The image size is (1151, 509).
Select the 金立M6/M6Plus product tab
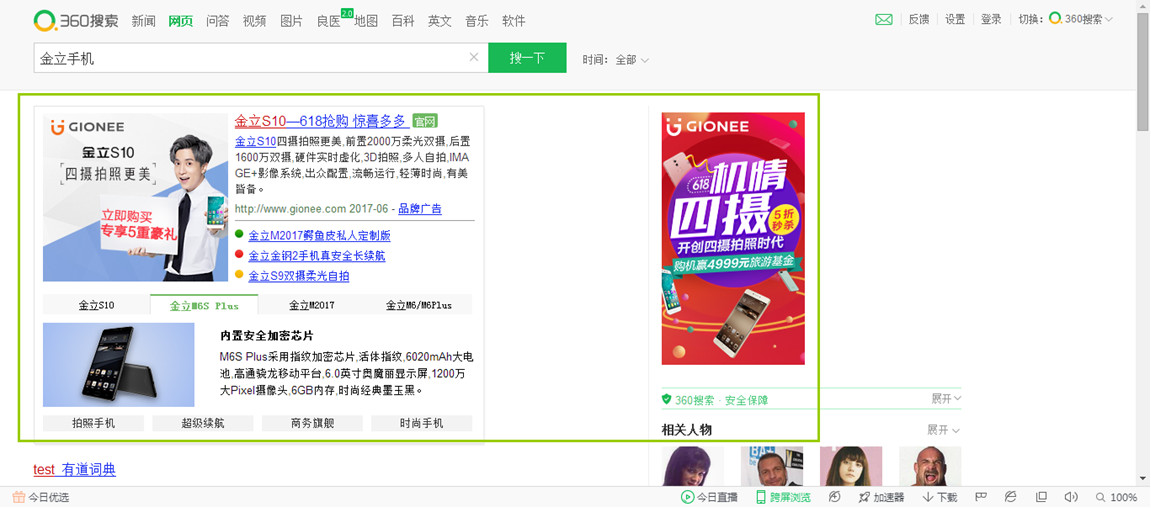[x=419, y=305]
